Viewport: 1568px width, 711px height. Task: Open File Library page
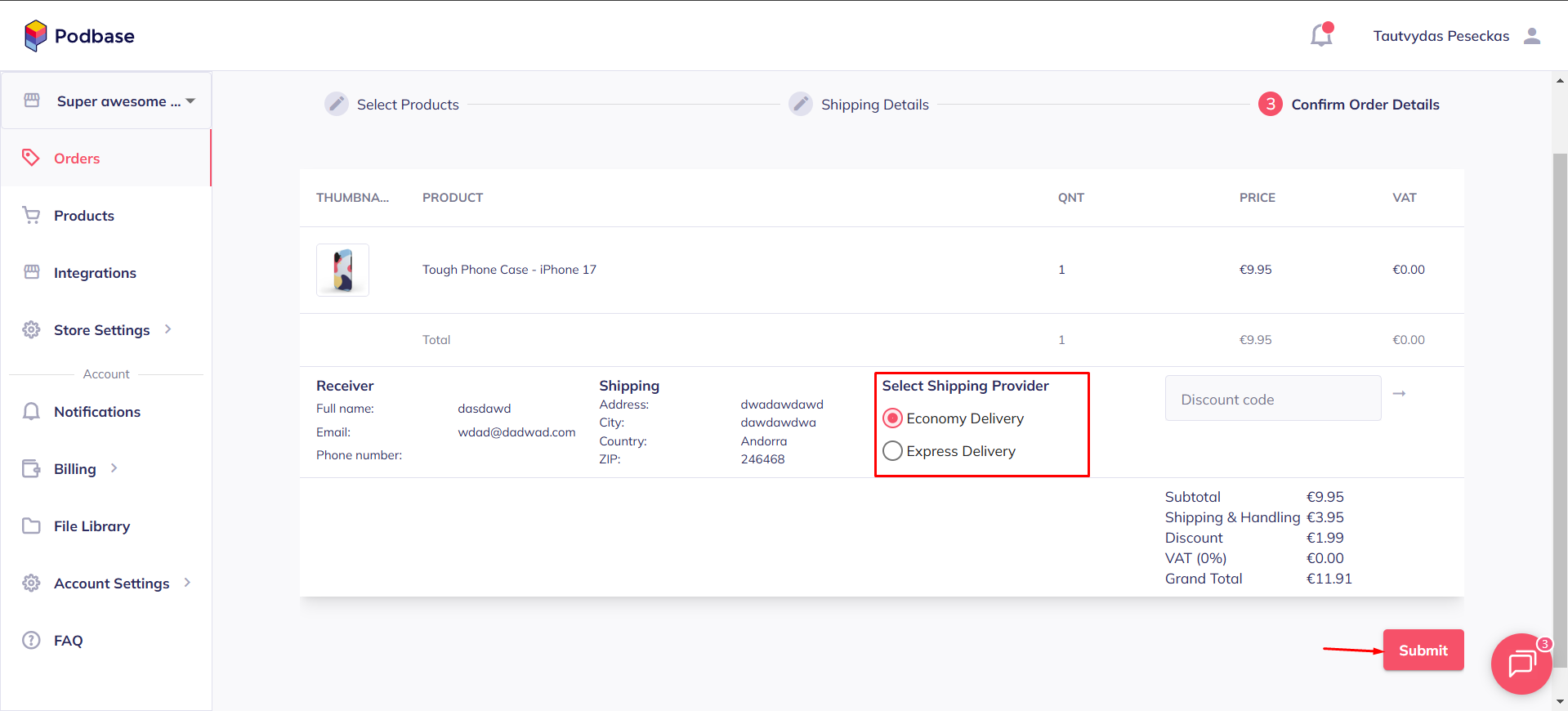[92, 526]
